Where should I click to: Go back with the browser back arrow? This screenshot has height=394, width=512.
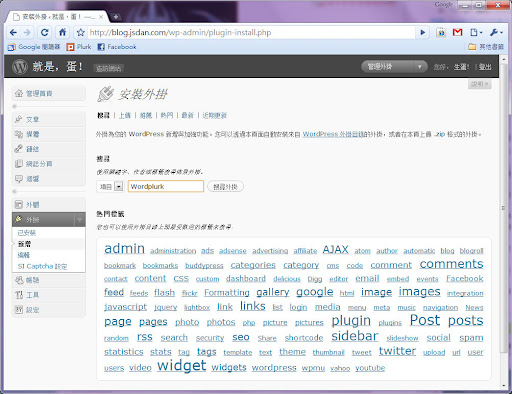13,33
